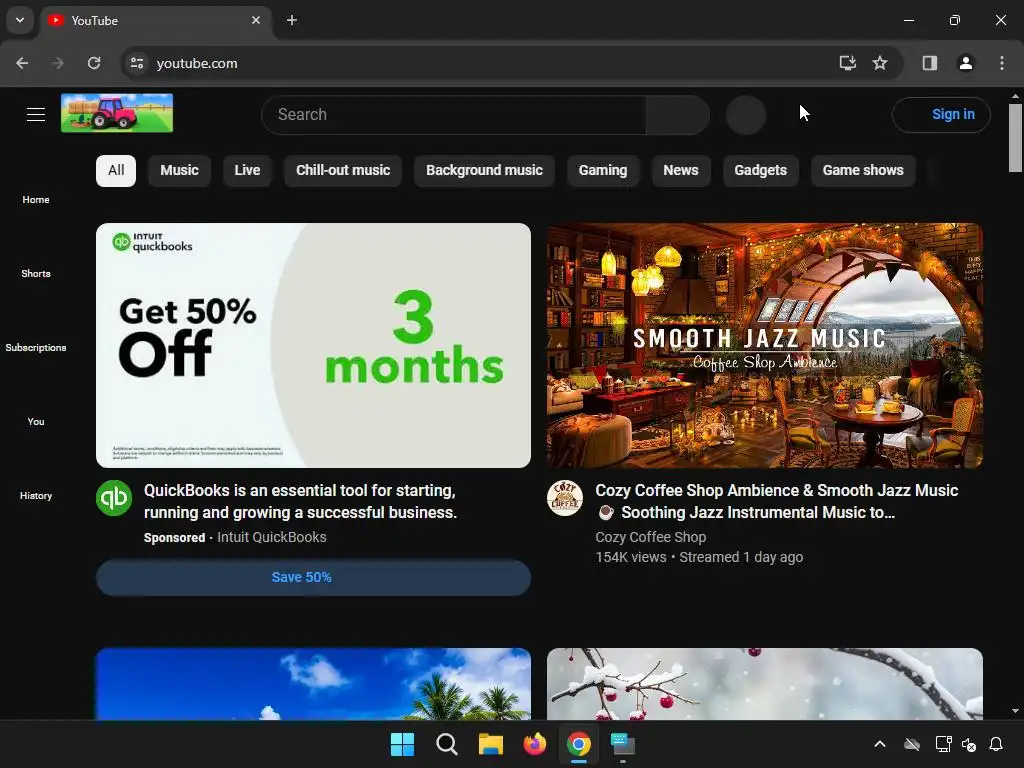Select the News filter chip
1024x768 pixels.
681,170
